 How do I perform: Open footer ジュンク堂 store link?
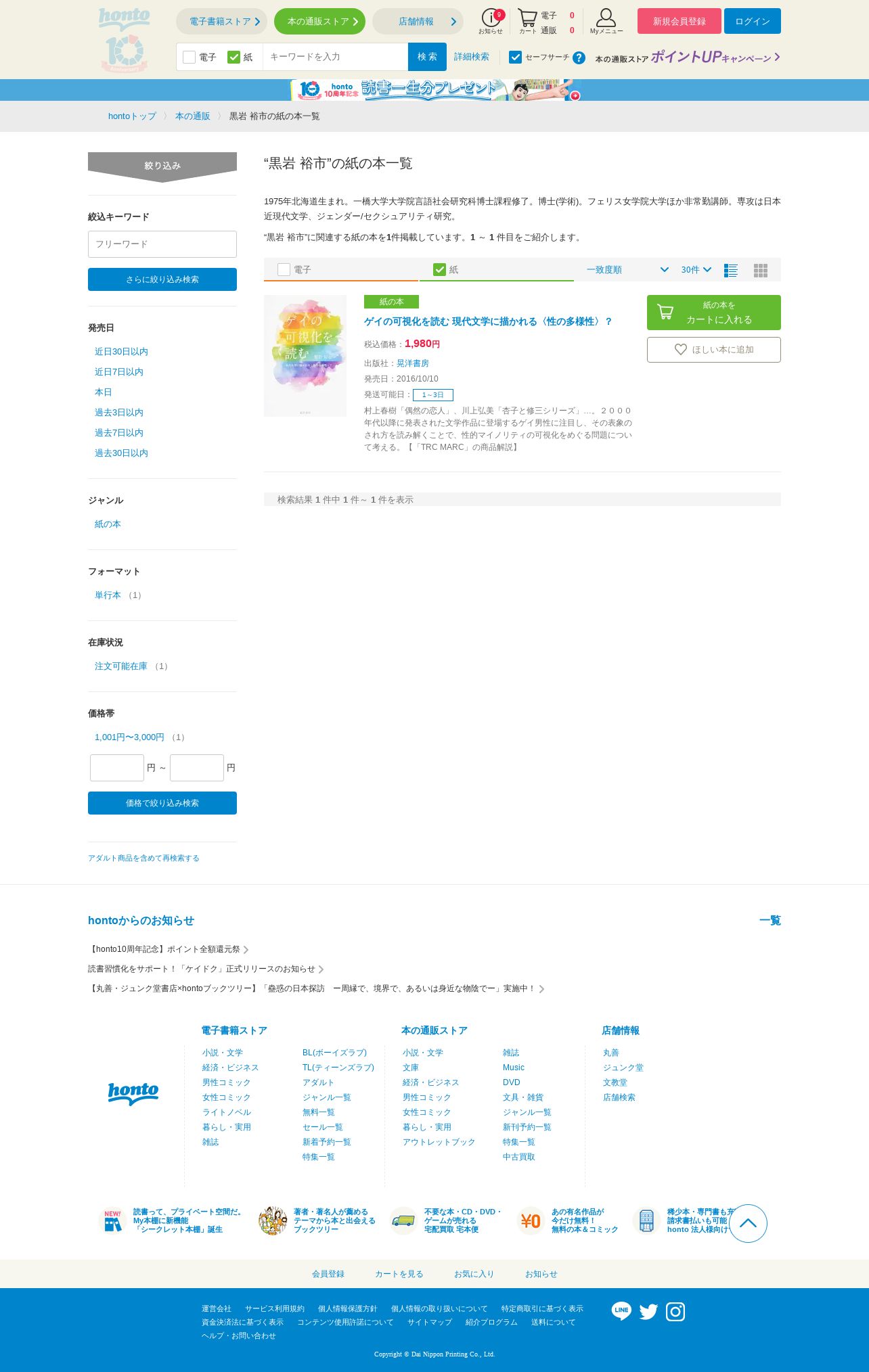tap(623, 1068)
